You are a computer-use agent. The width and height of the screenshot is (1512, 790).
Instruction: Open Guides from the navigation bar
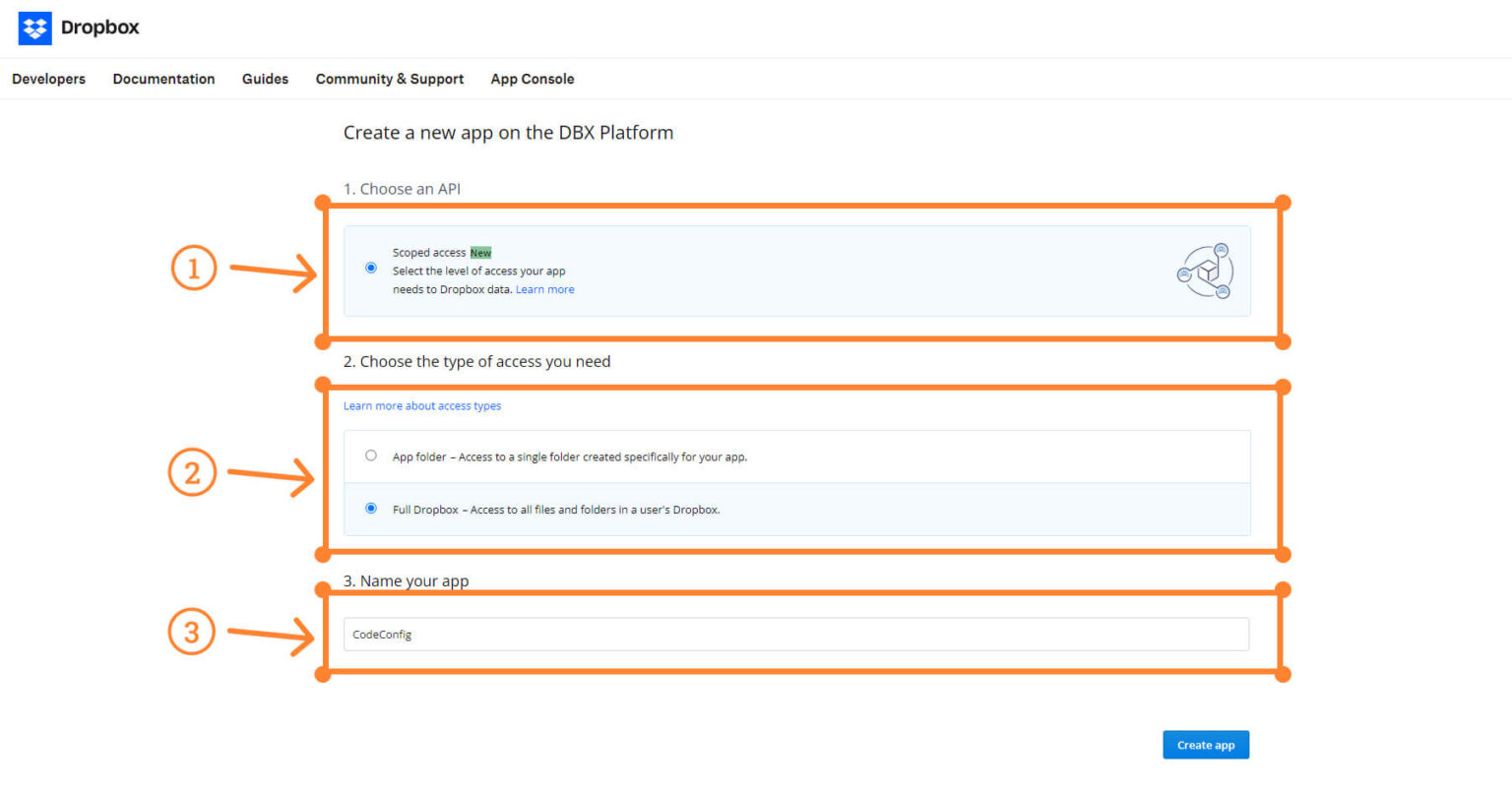click(265, 79)
